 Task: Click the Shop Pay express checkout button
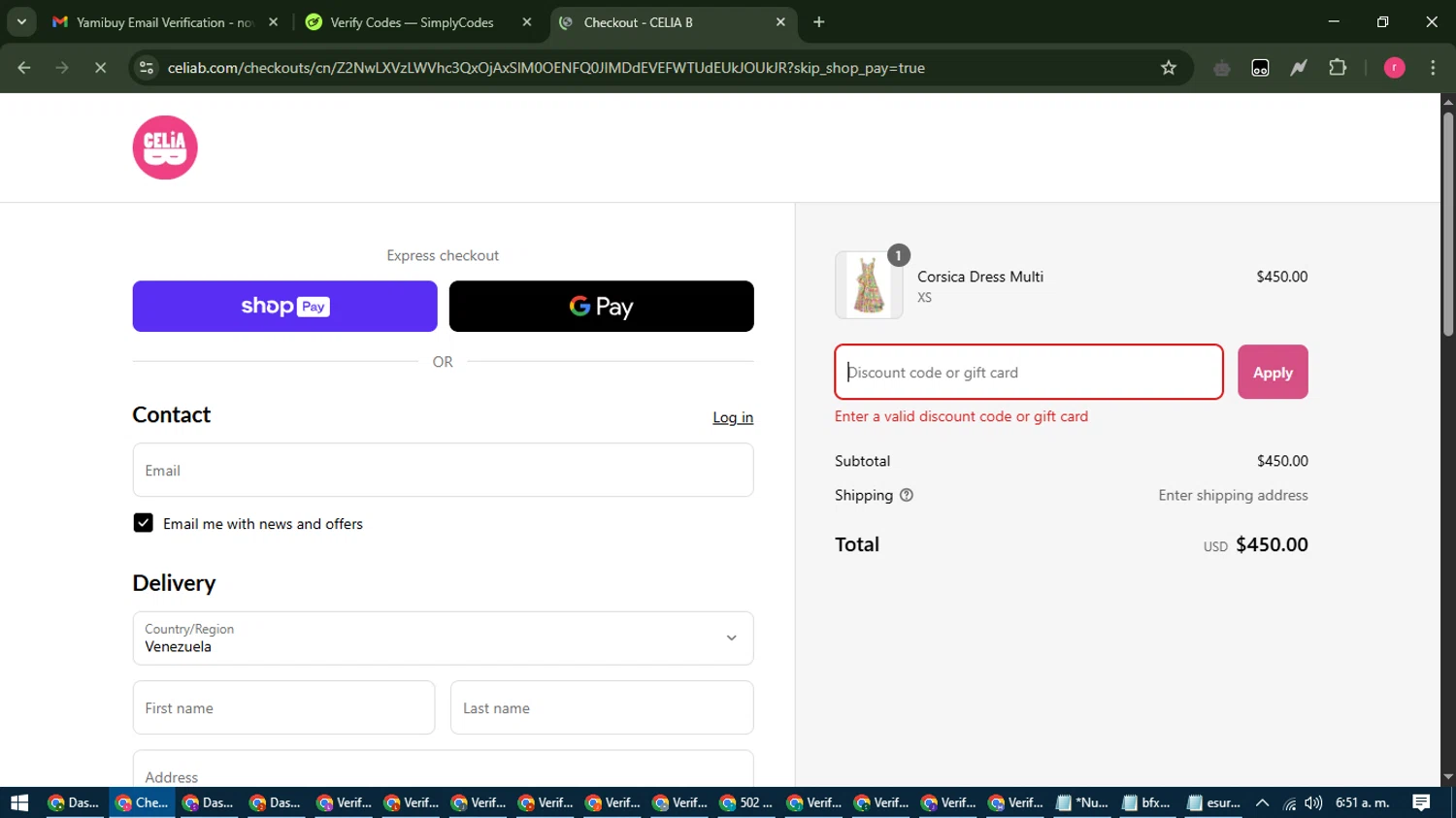[x=284, y=307]
